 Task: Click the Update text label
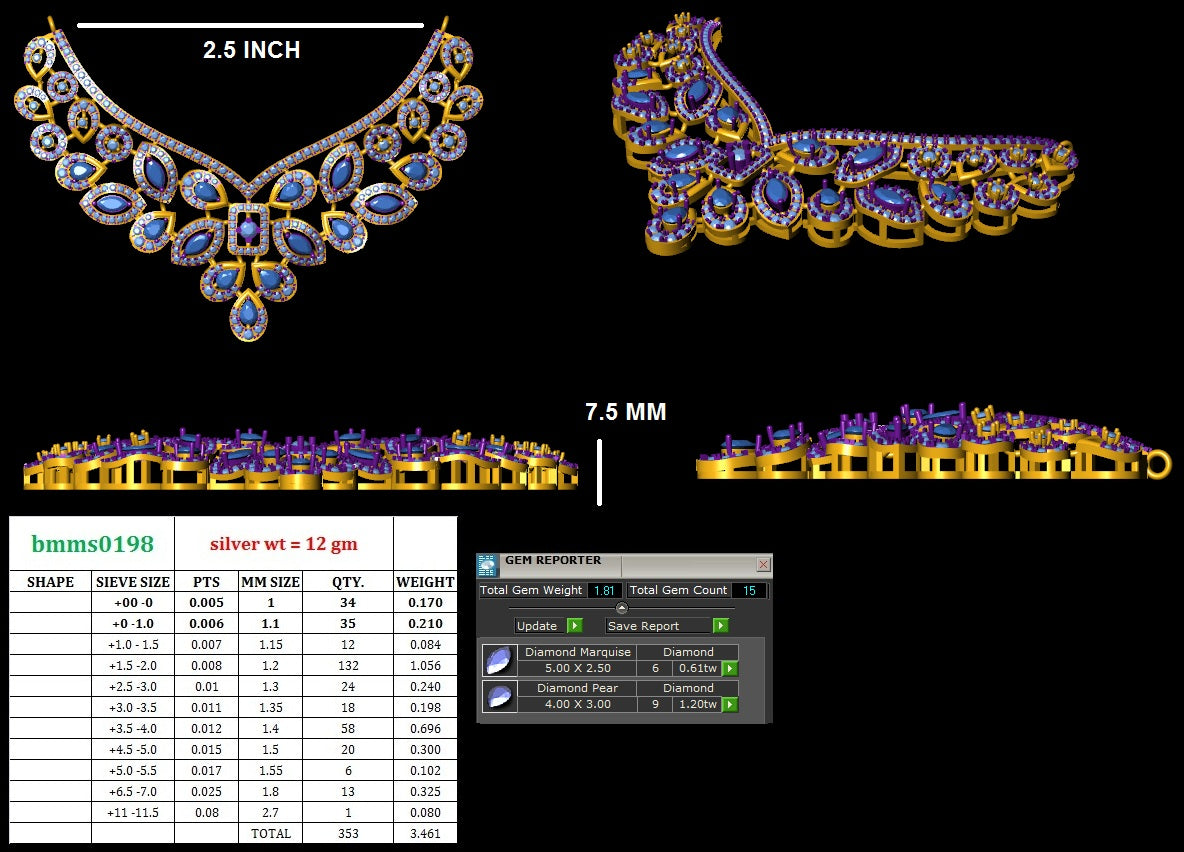[537, 626]
